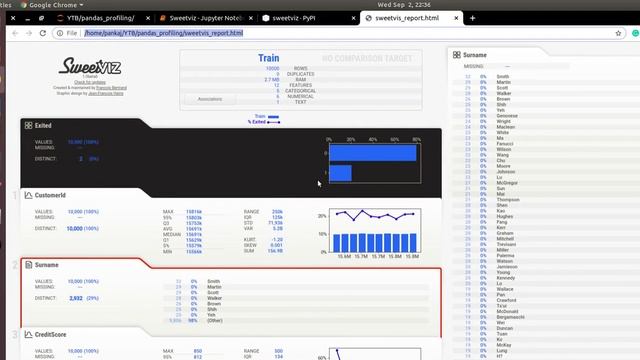Click the Exited bar for value 0

[x=373, y=153]
